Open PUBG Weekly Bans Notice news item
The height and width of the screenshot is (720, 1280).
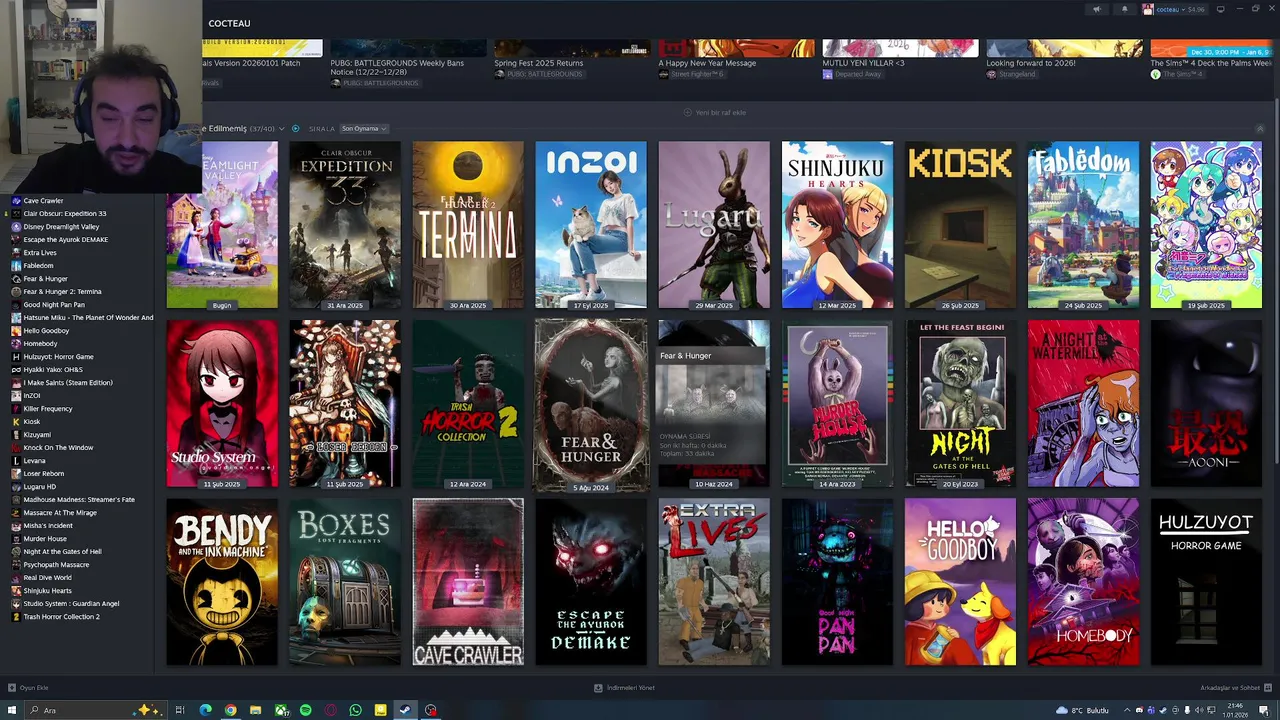(x=397, y=67)
